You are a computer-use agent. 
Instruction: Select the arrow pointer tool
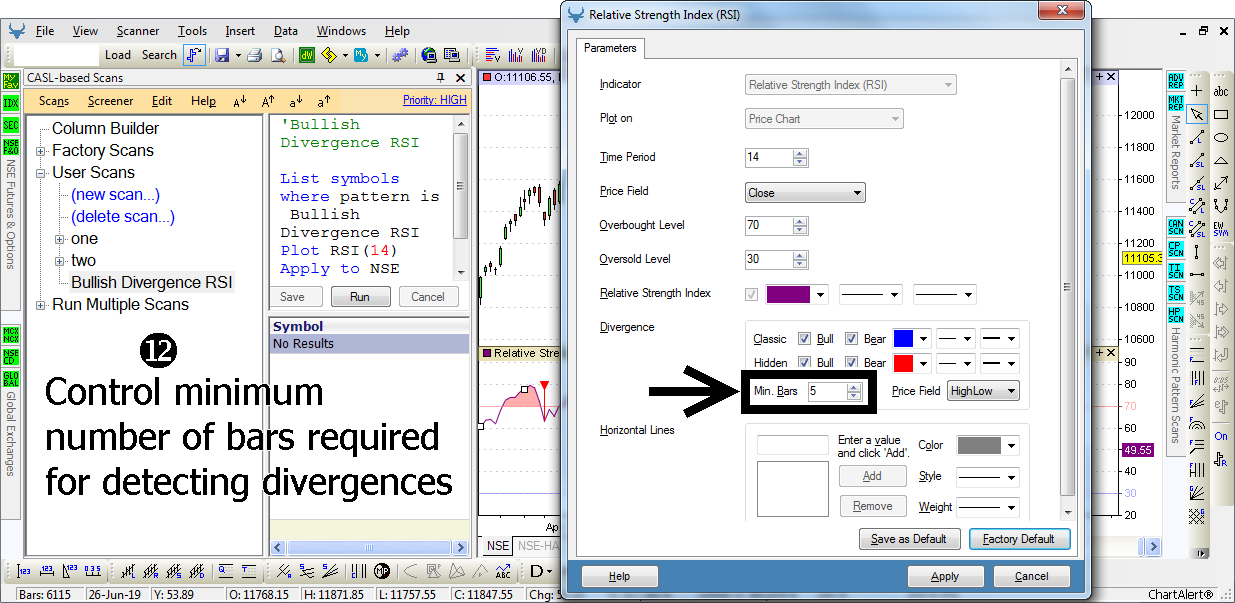coord(1197,114)
